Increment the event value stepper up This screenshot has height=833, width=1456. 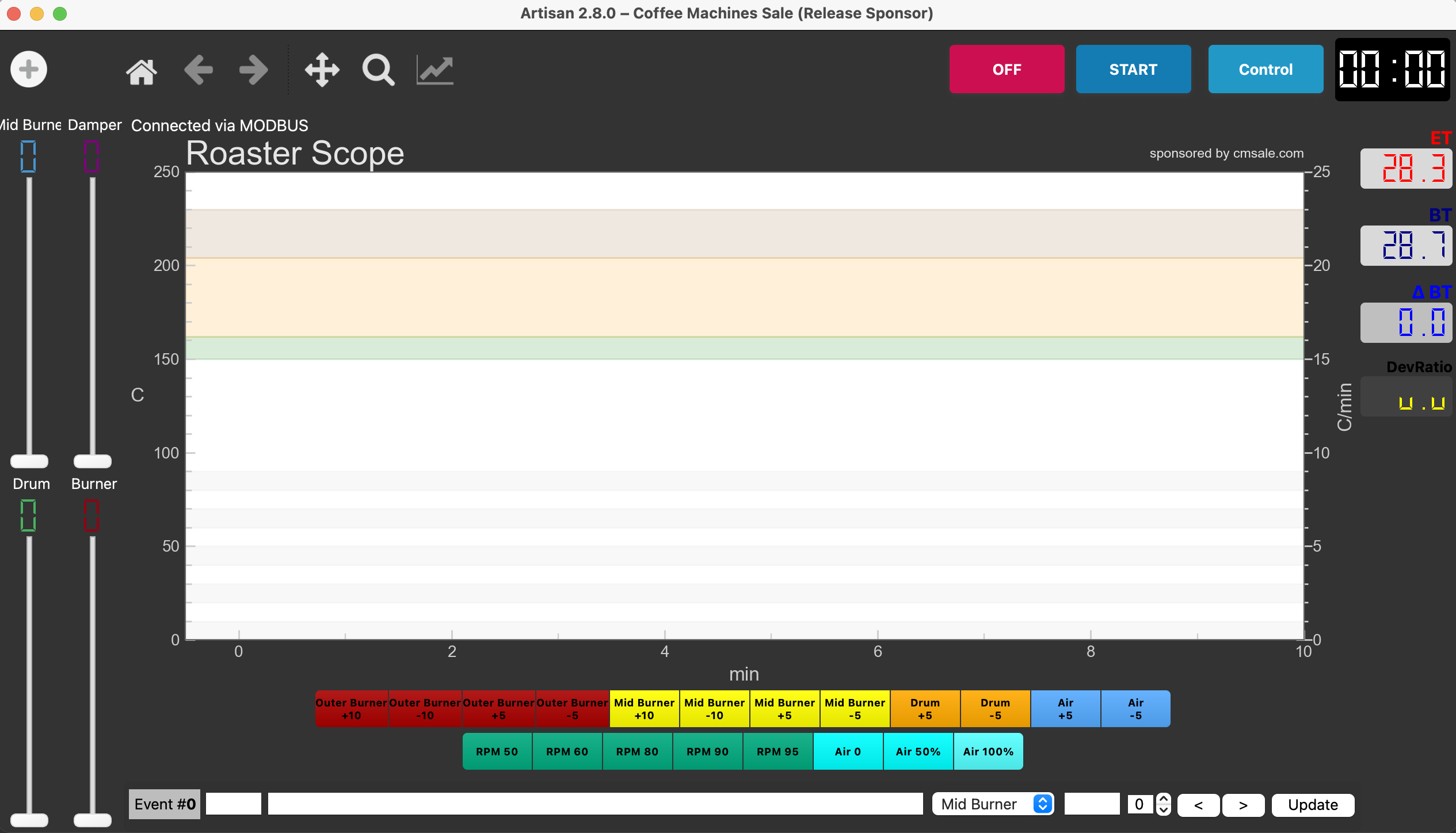pyautogui.click(x=1164, y=799)
